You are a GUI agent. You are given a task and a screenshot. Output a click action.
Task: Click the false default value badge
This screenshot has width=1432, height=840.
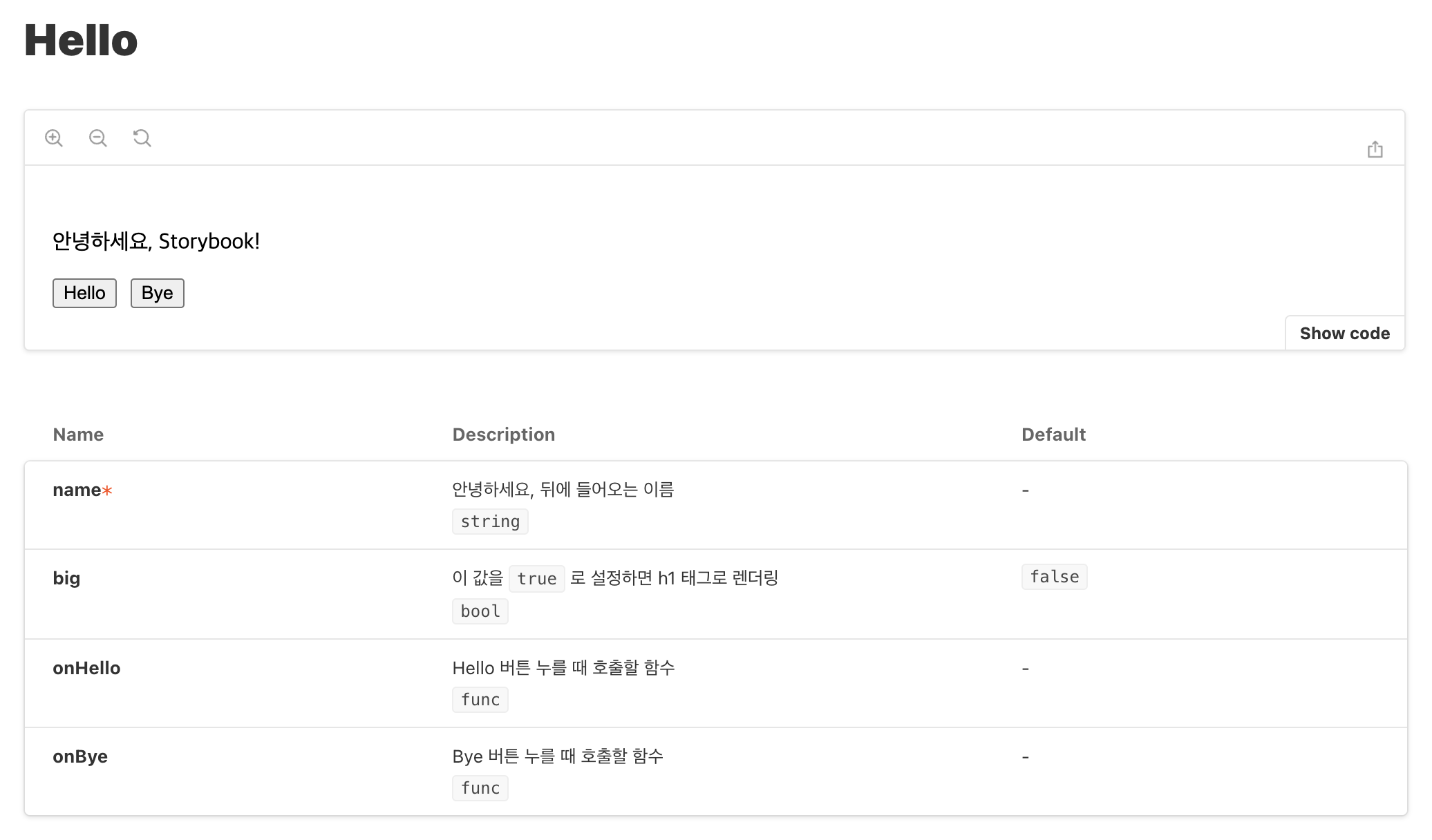pos(1054,577)
